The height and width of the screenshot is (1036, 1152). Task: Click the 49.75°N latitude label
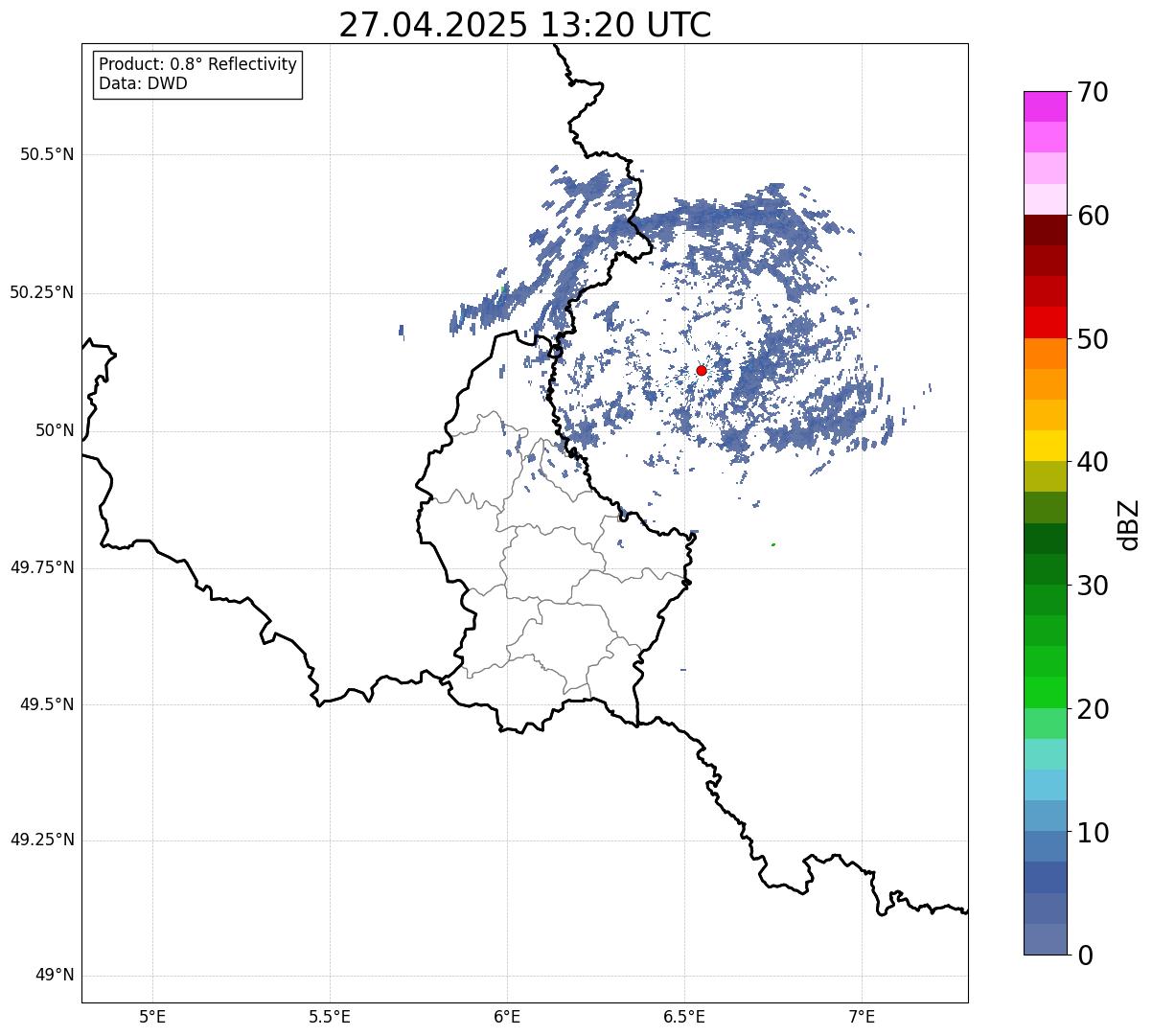point(41,567)
